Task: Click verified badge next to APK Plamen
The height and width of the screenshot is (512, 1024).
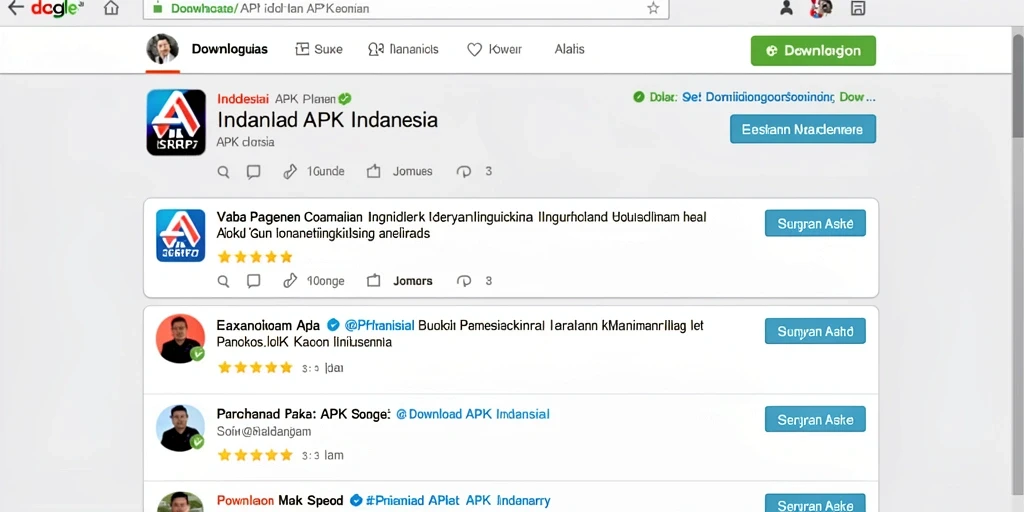Action: [345, 99]
